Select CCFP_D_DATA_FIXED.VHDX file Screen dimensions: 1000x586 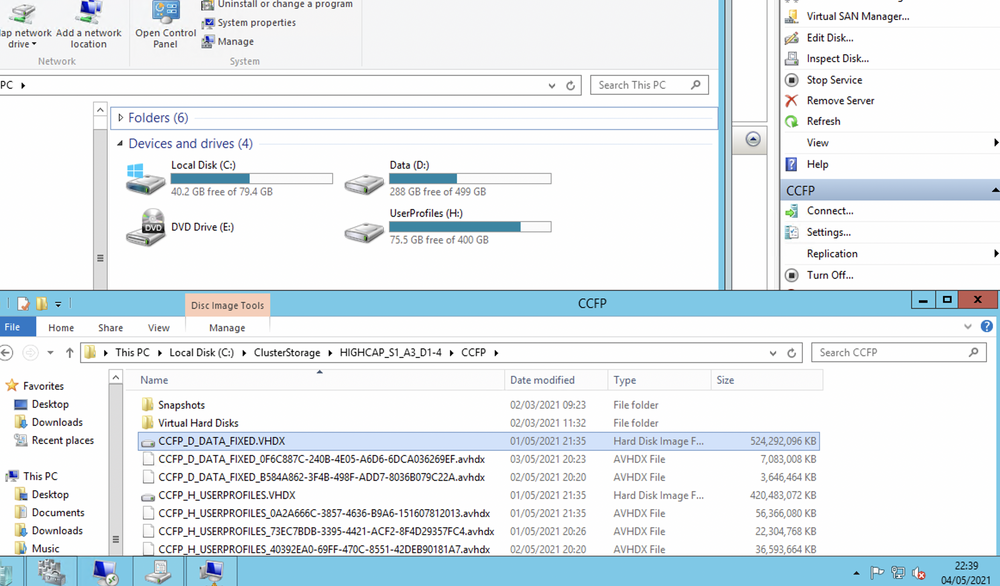478,441
